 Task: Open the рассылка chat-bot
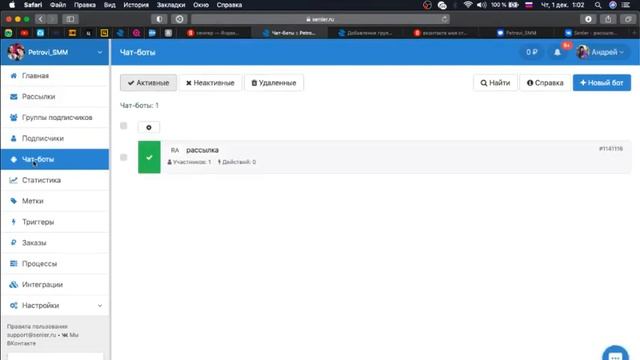(x=202, y=150)
